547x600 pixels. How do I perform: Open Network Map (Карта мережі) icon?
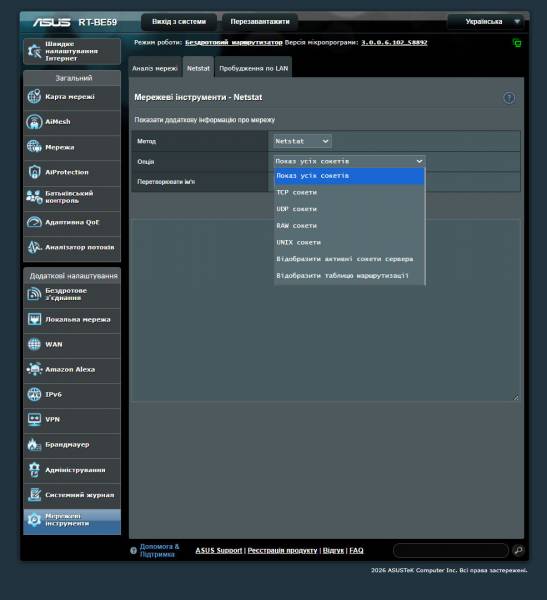[x=34, y=96]
